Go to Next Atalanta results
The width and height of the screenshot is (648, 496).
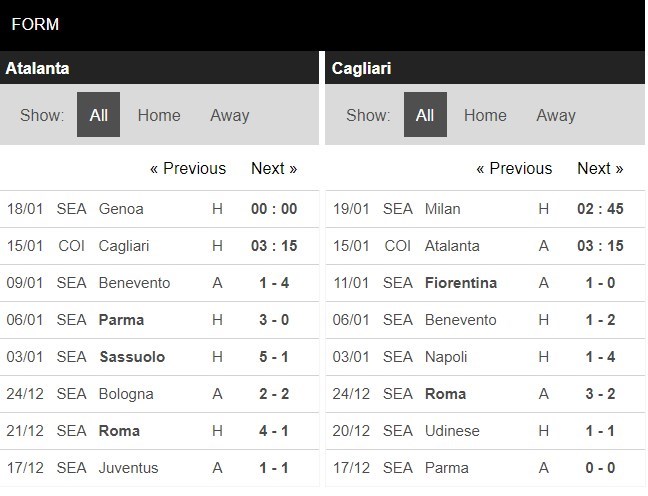[274, 168]
